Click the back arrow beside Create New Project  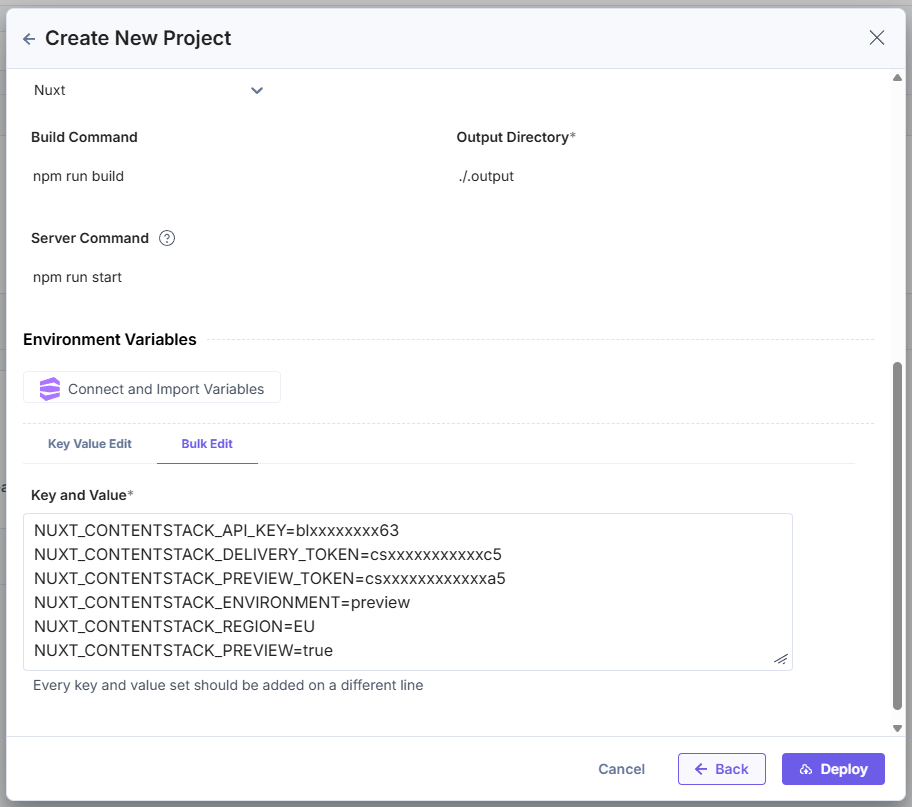pos(28,38)
